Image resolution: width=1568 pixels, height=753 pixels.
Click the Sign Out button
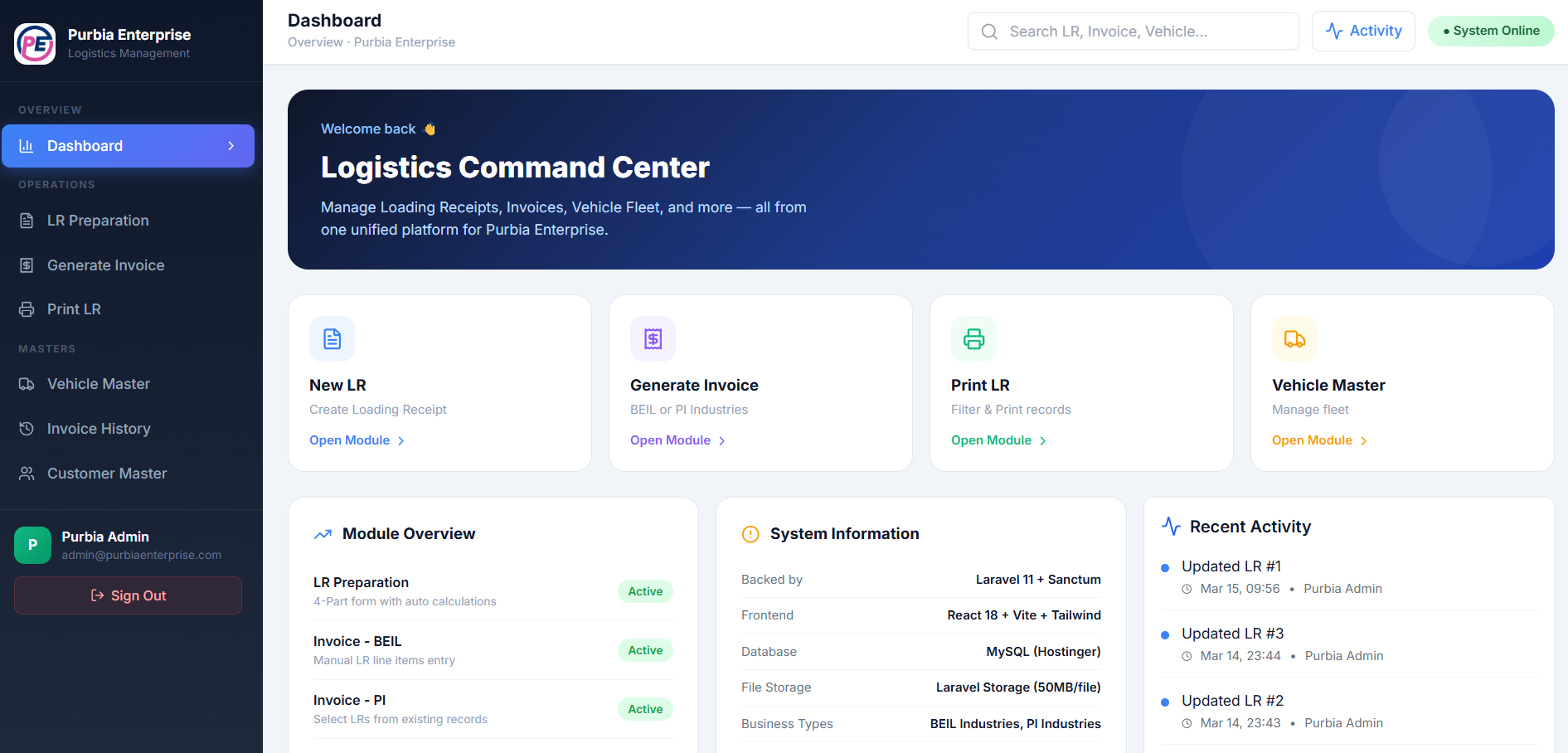tap(128, 595)
